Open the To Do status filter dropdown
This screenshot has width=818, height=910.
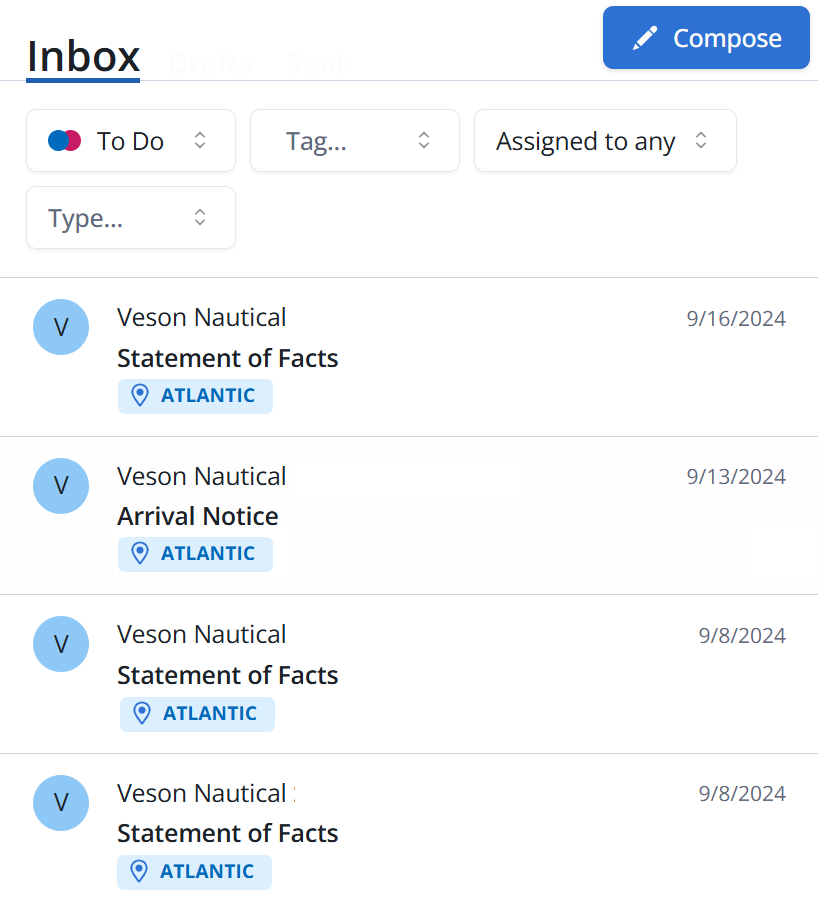(131, 141)
